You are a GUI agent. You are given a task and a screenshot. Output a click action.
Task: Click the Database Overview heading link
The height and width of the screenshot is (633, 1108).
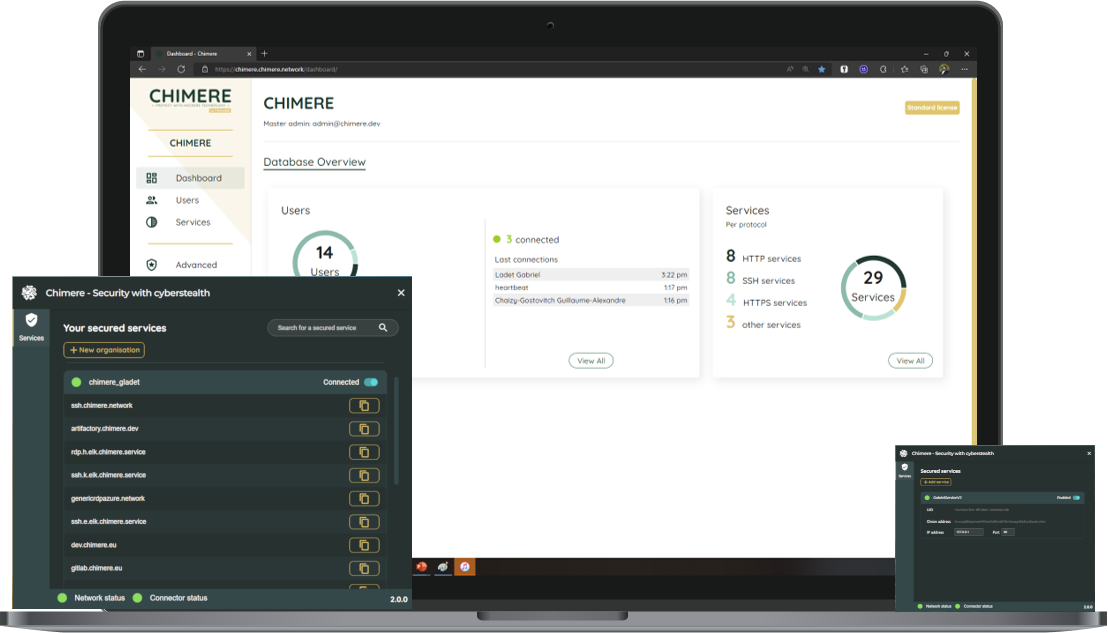pos(314,162)
